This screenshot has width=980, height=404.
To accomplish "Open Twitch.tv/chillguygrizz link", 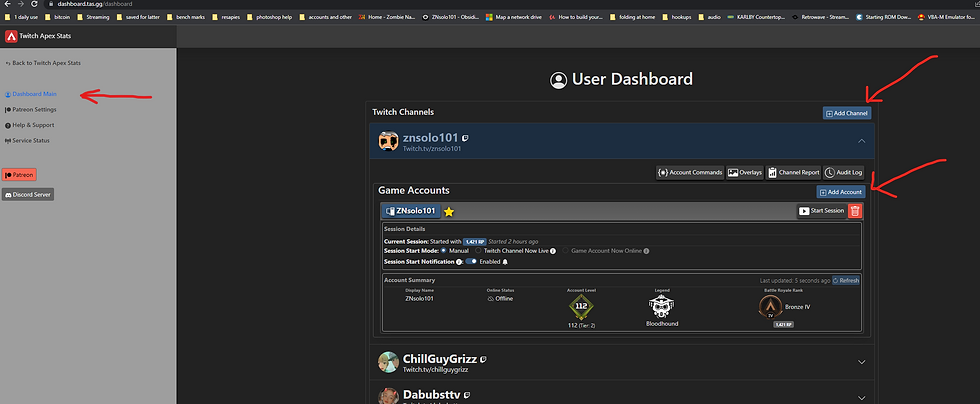I will click(x=436, y=370).
